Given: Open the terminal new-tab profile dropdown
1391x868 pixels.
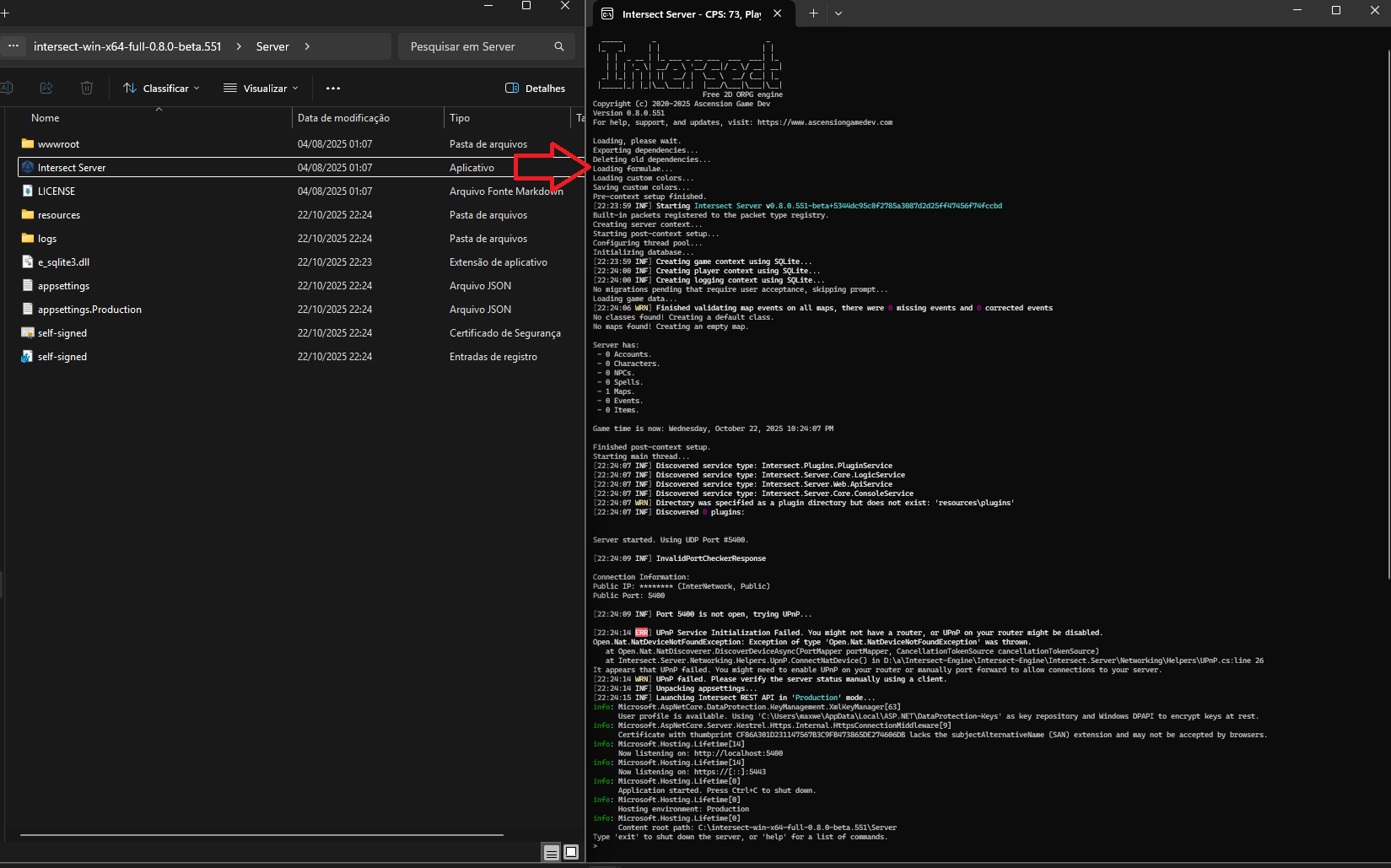Looking at the screenshot, I should pos(838,13).
